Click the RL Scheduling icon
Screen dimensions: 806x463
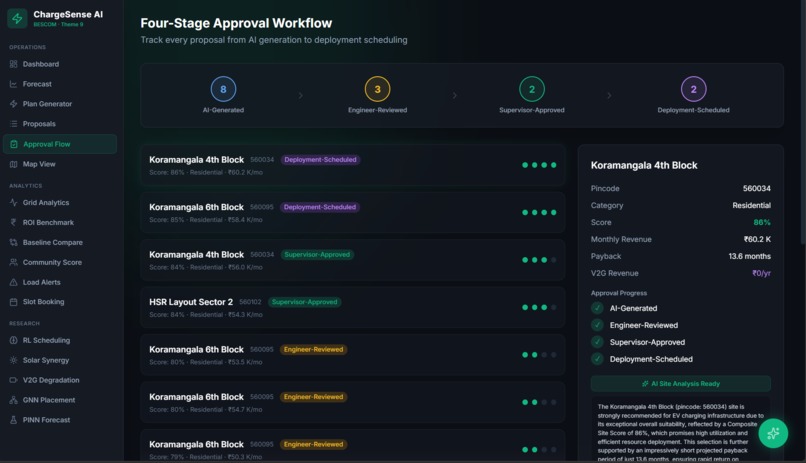coord(13,340)
